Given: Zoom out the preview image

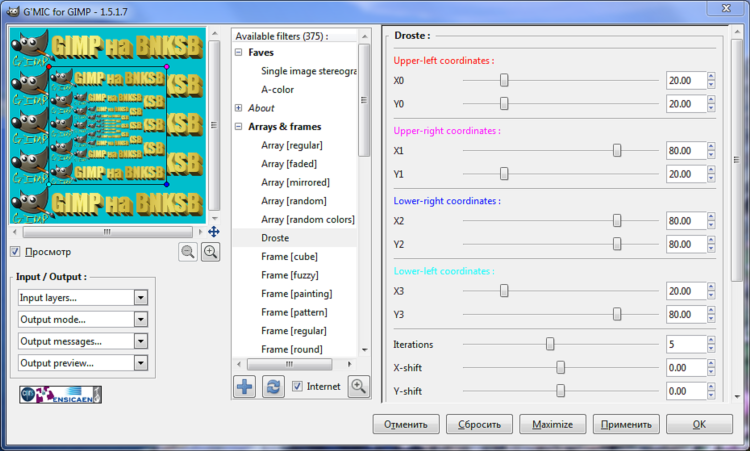Looking at the screenshot, I should click(188, 252).
